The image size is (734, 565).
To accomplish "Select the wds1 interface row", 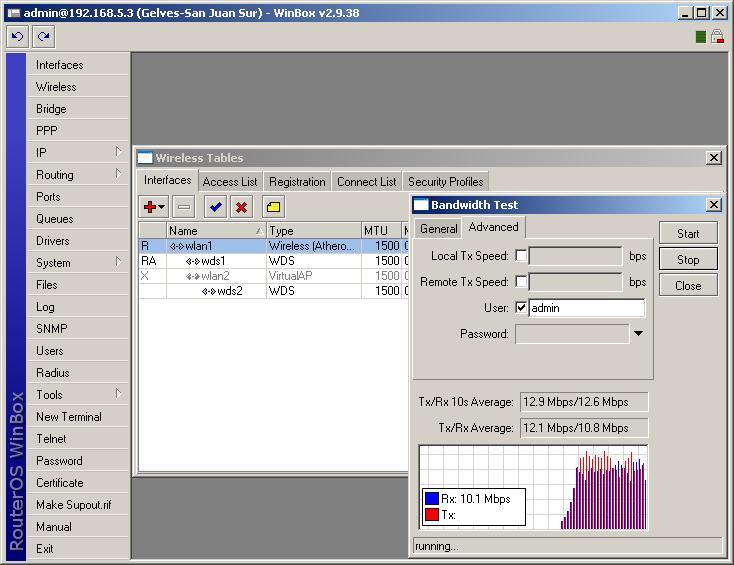I will pos(273,261).
